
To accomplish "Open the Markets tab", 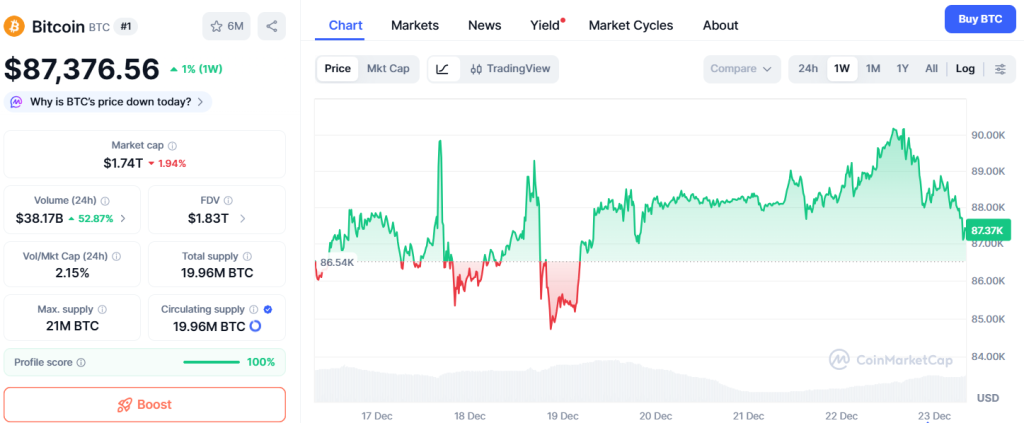I will point(414,25).
